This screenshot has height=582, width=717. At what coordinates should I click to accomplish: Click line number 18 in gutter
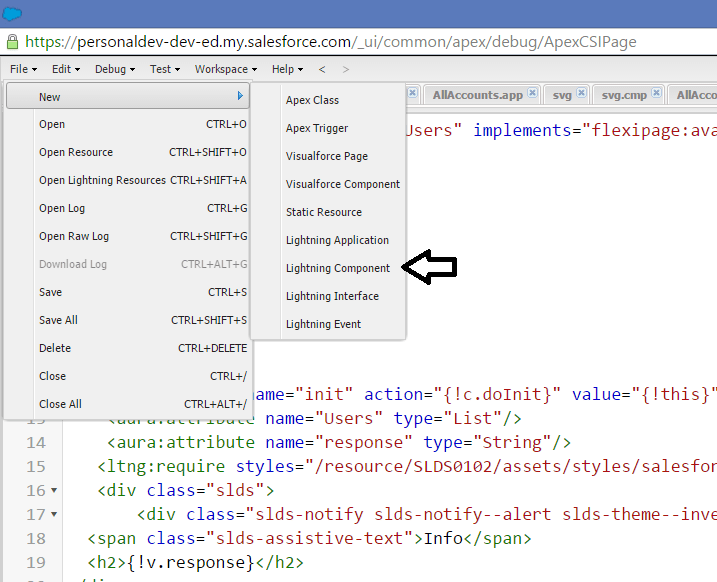pos(36,538)
